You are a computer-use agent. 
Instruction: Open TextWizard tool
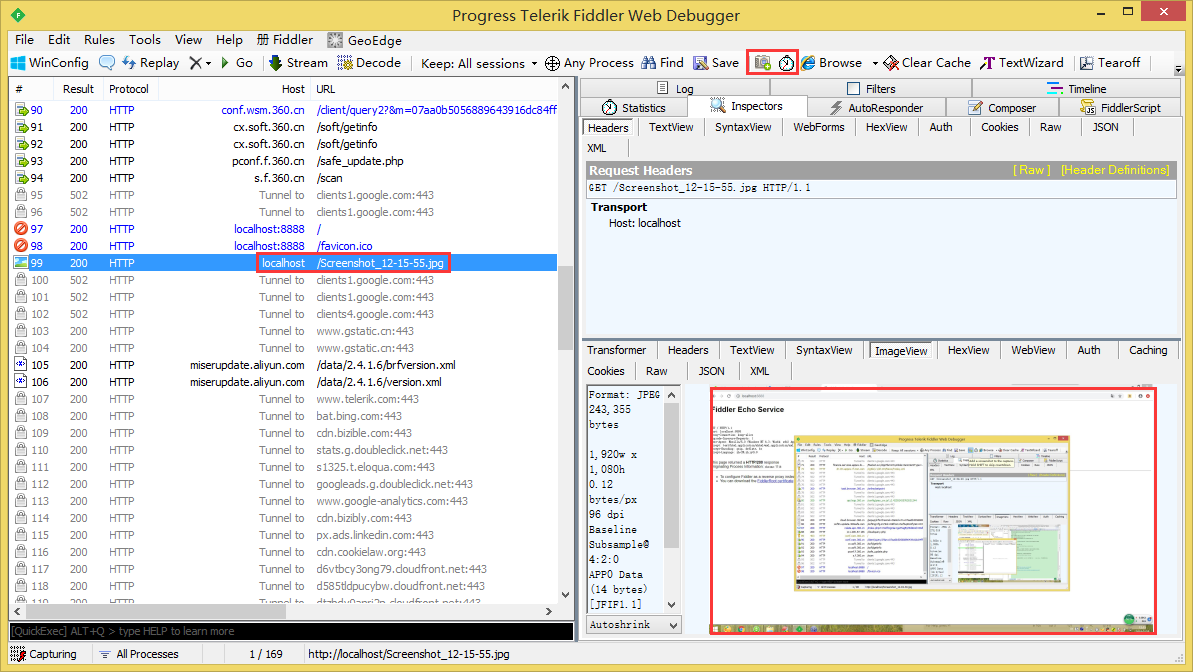click(1021, 63)
